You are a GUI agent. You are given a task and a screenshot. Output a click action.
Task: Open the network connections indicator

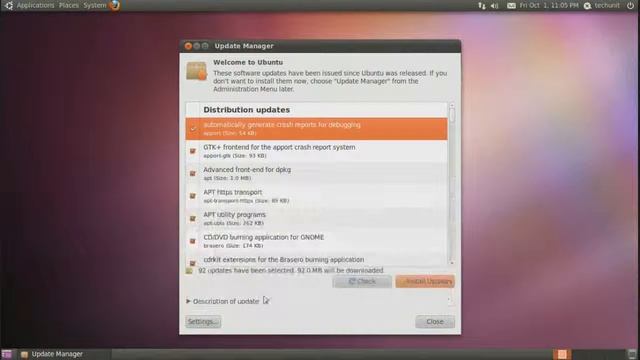click(x=482, y=5)
